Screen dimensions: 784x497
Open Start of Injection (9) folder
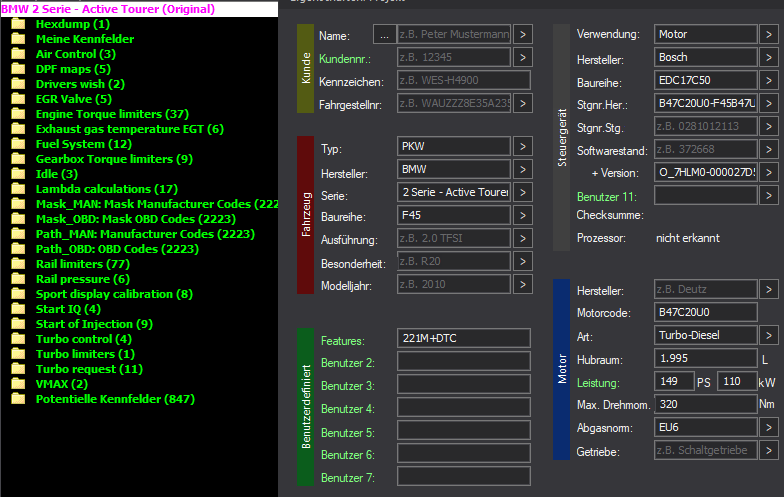pyautogui.click(x=94, y=324)
